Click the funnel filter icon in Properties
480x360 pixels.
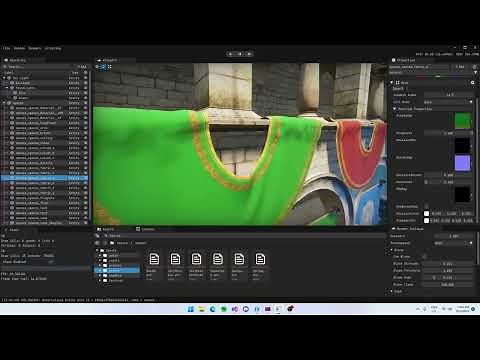point(475,72)
